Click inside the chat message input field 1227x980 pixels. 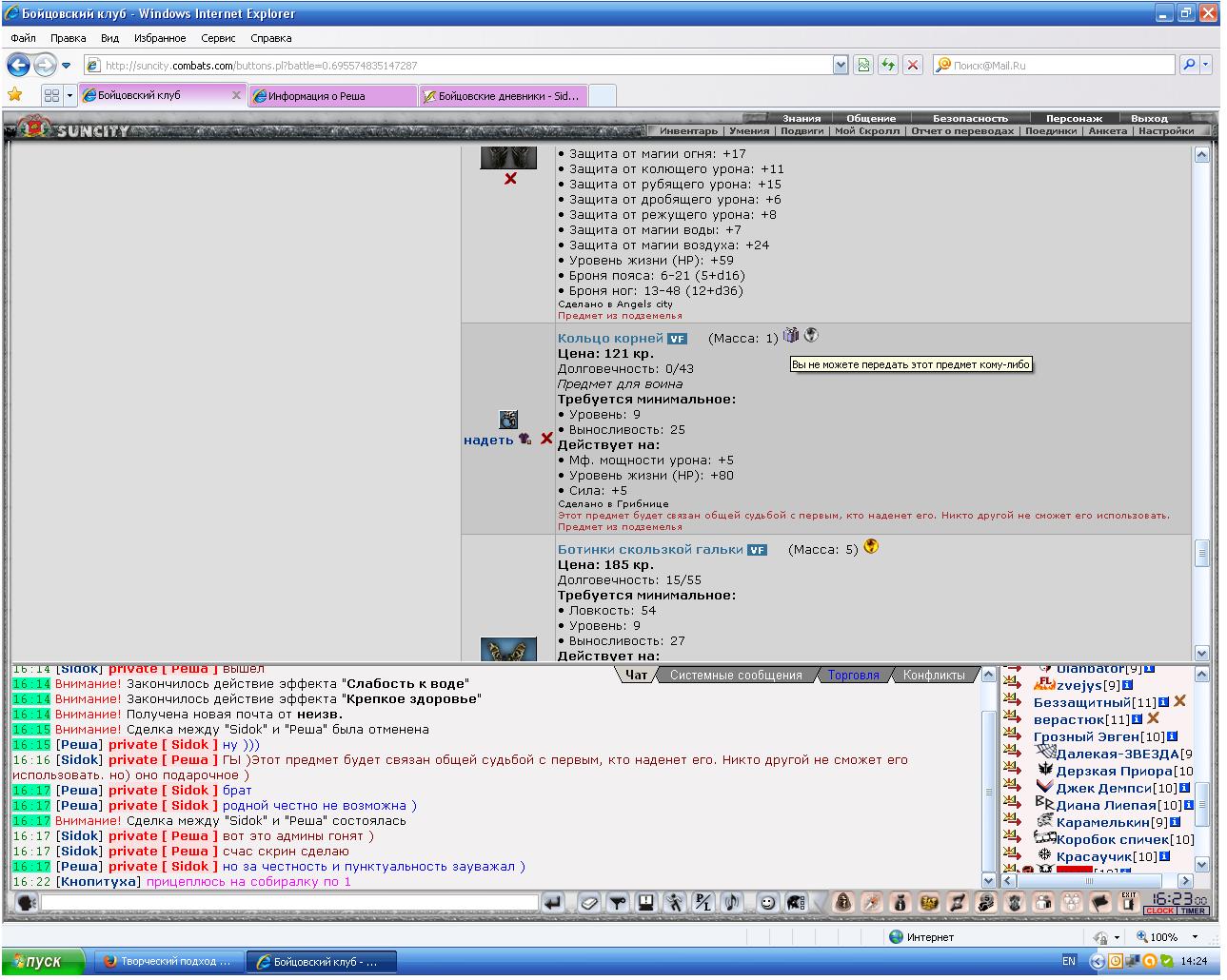[x=289, y=902]
